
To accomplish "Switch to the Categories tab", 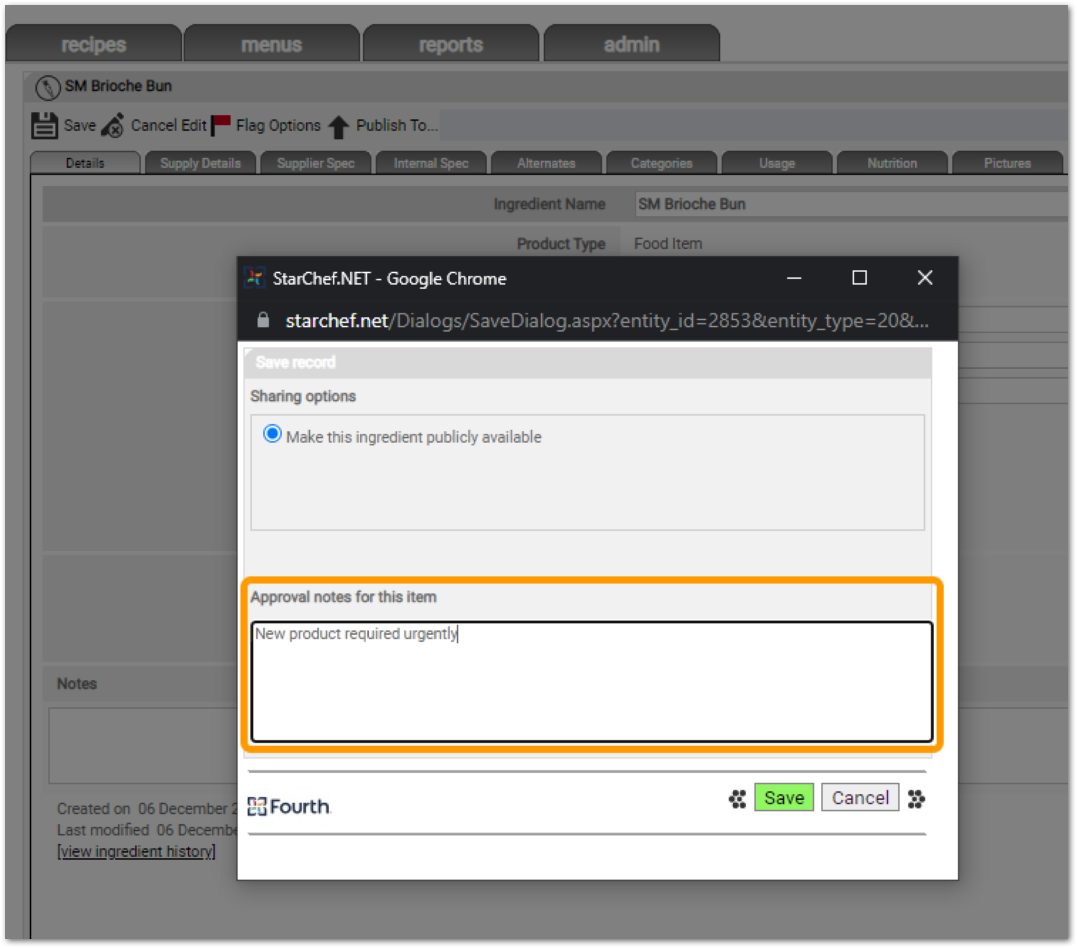I will 661,163.
